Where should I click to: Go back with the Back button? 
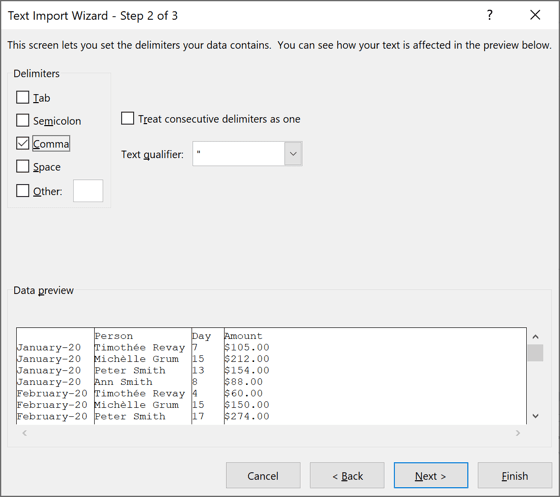click(347, 476)
